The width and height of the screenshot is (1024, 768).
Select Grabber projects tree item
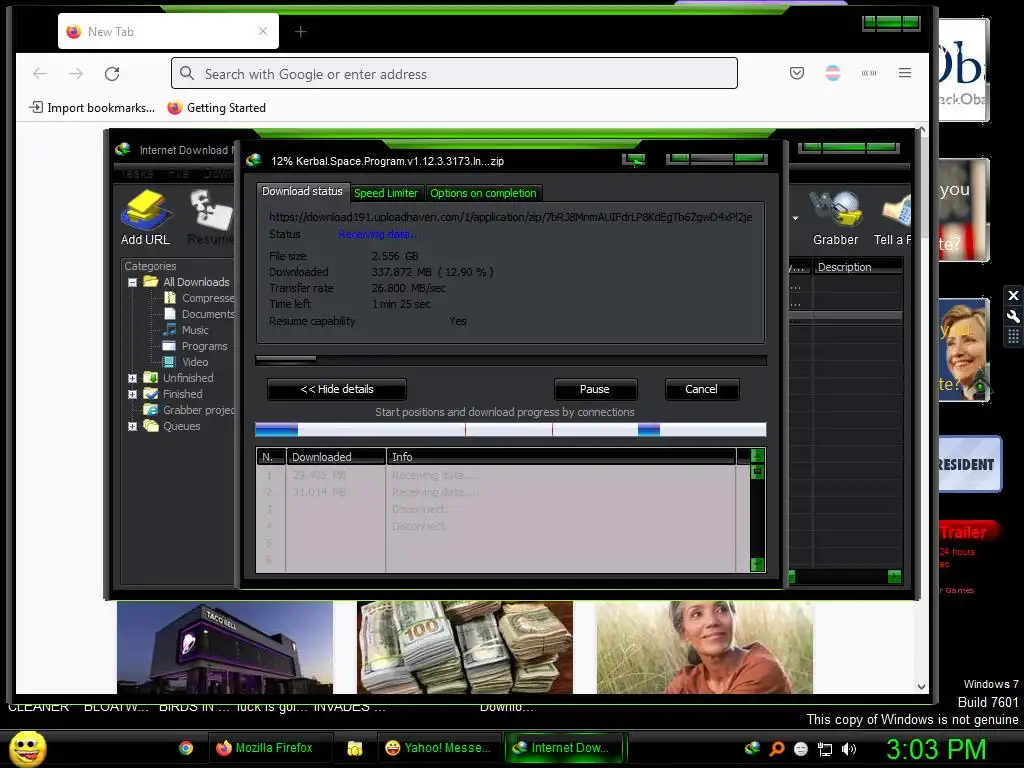coord(189,410)
